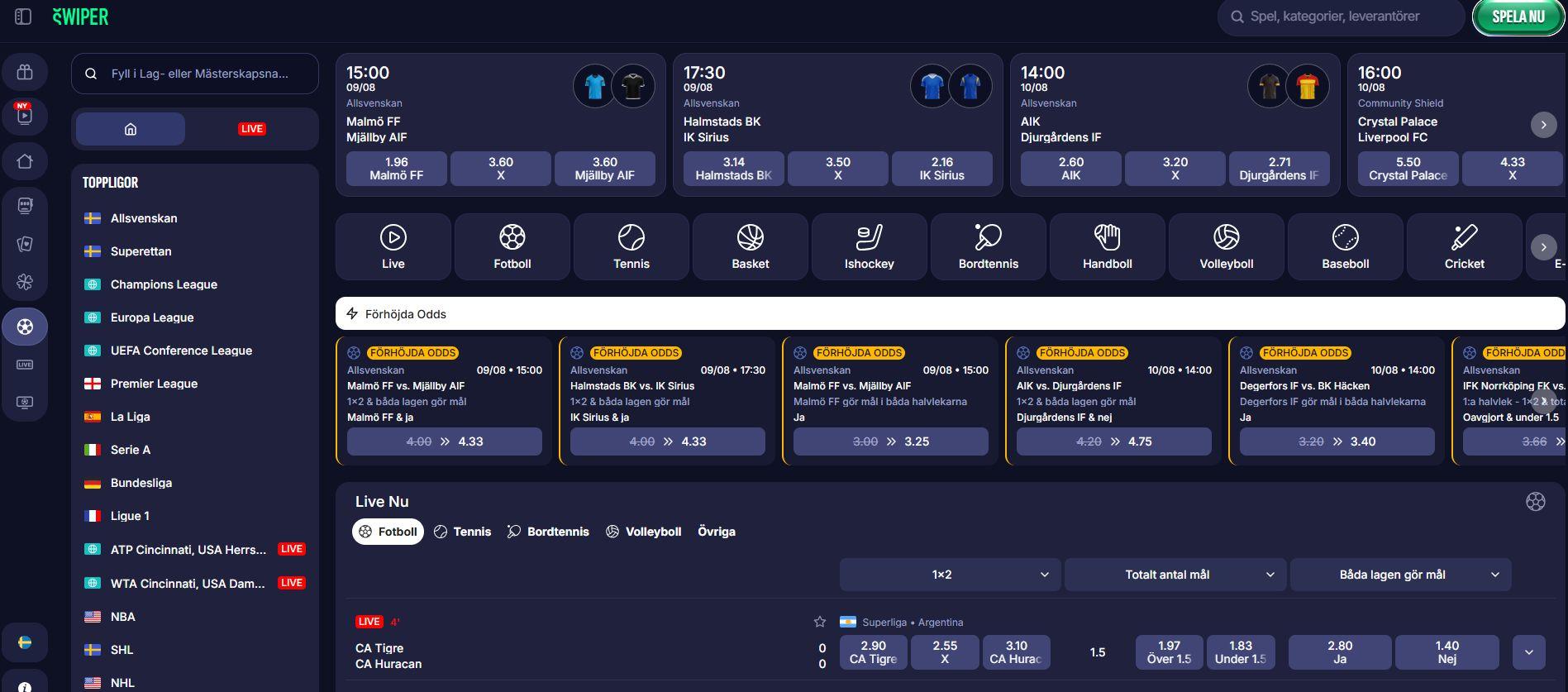
Task: Focus the team or championship search field
Action: point(195,74)
